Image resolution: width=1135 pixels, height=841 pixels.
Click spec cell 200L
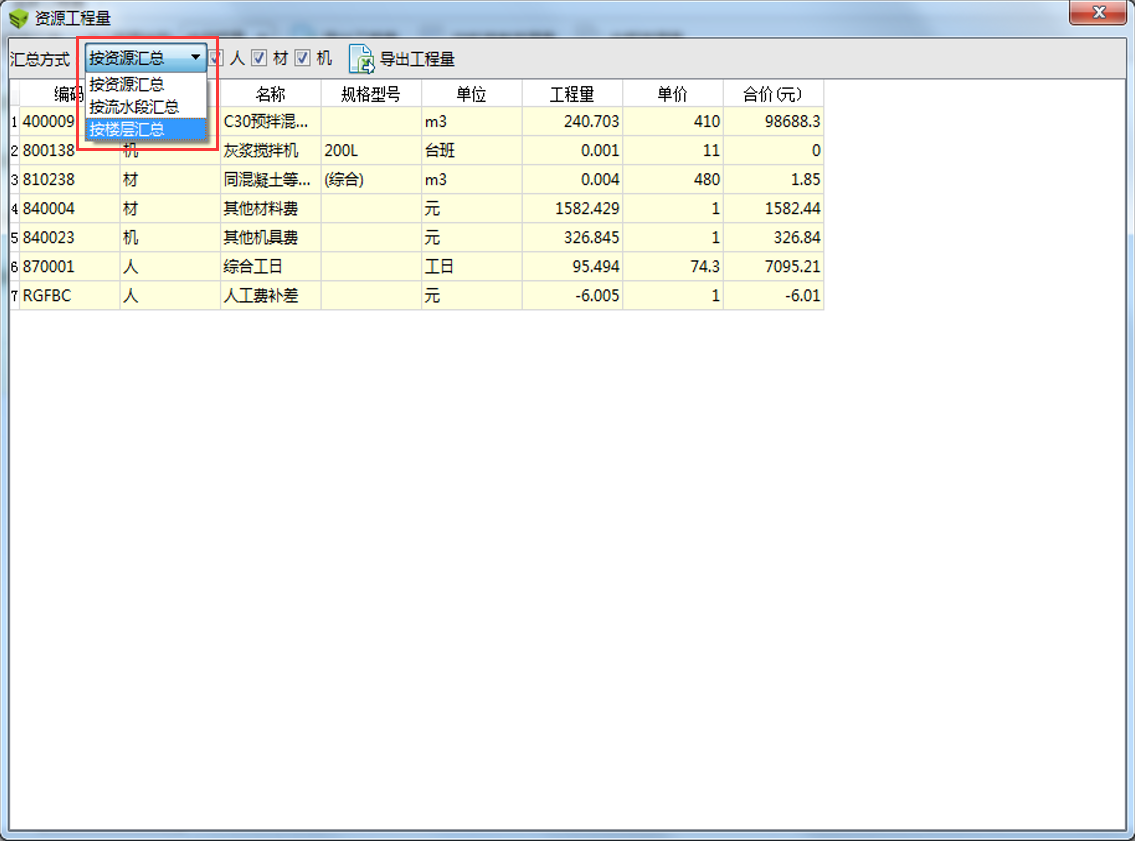point(371,151)
